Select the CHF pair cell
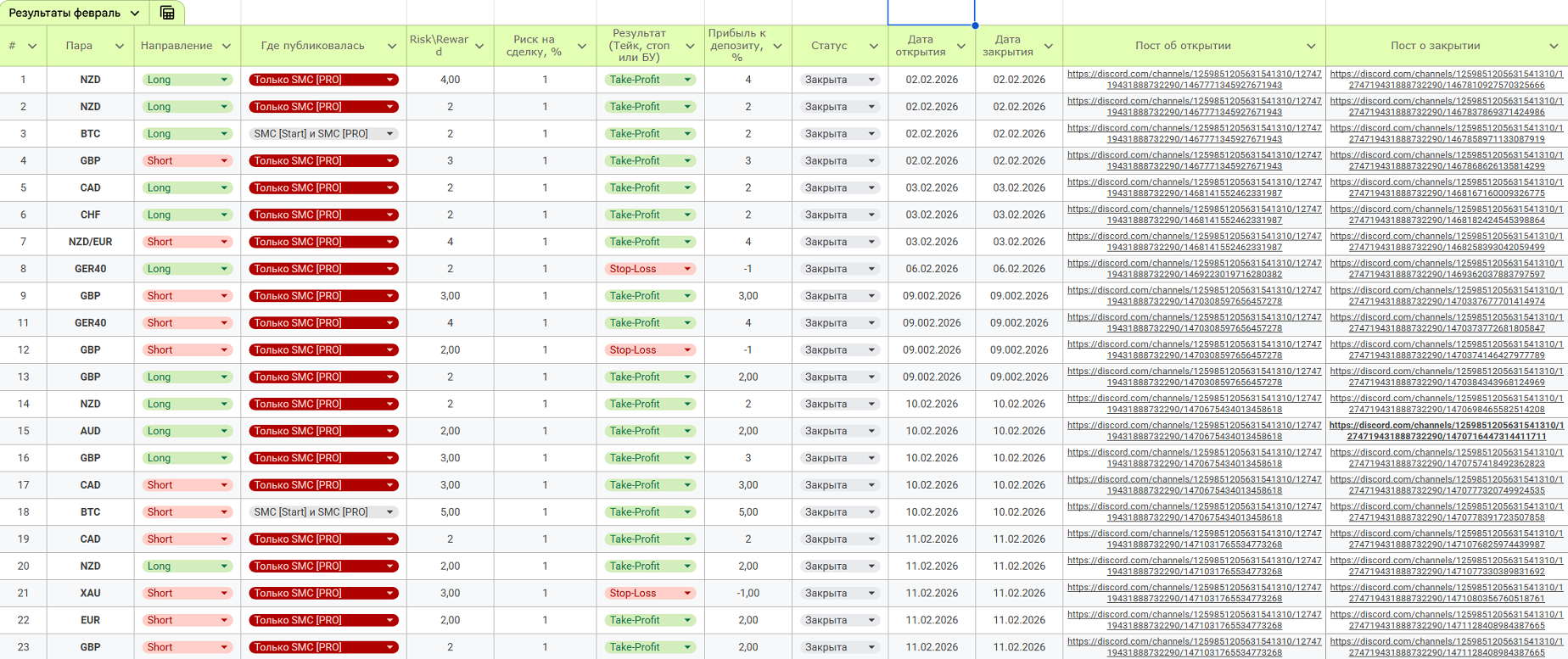Viewport: 1568px width, 659px height. point(90,215)
